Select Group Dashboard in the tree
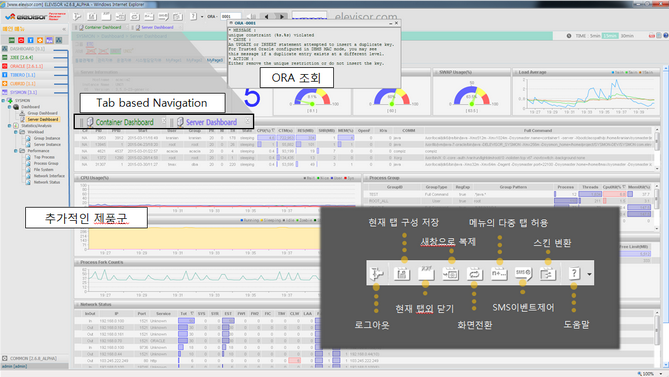The image size is (669, 377). (x=42, y=113)
